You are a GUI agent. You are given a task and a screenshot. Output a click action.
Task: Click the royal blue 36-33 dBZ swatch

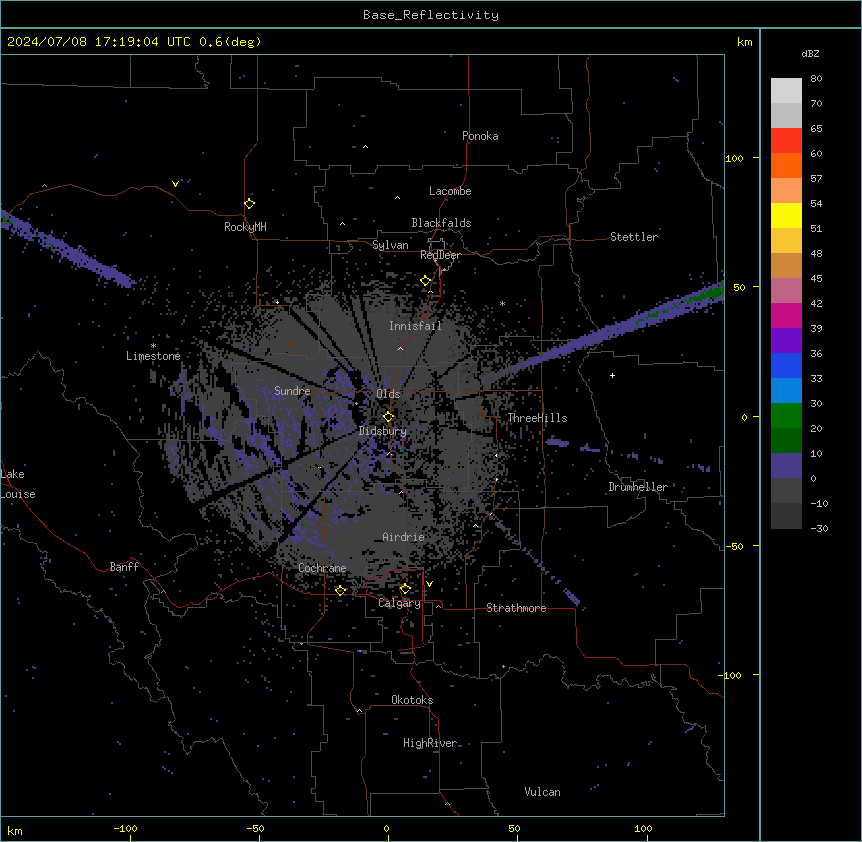point(786,365)
